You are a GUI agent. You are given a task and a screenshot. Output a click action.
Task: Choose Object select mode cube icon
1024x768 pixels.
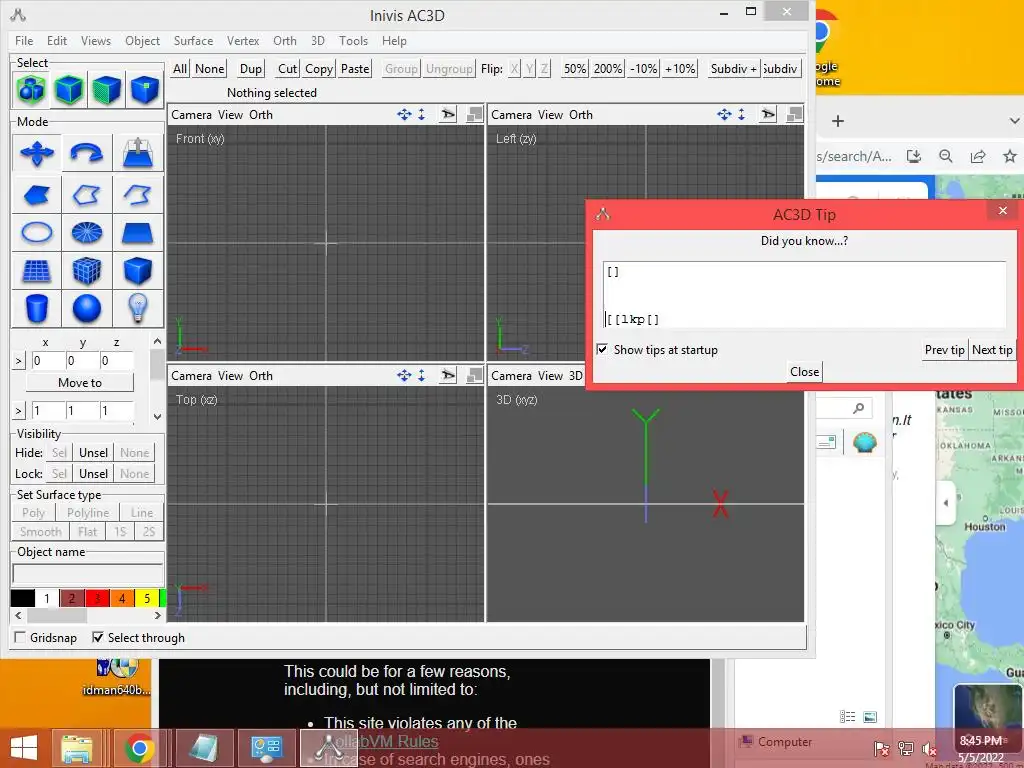69,89
